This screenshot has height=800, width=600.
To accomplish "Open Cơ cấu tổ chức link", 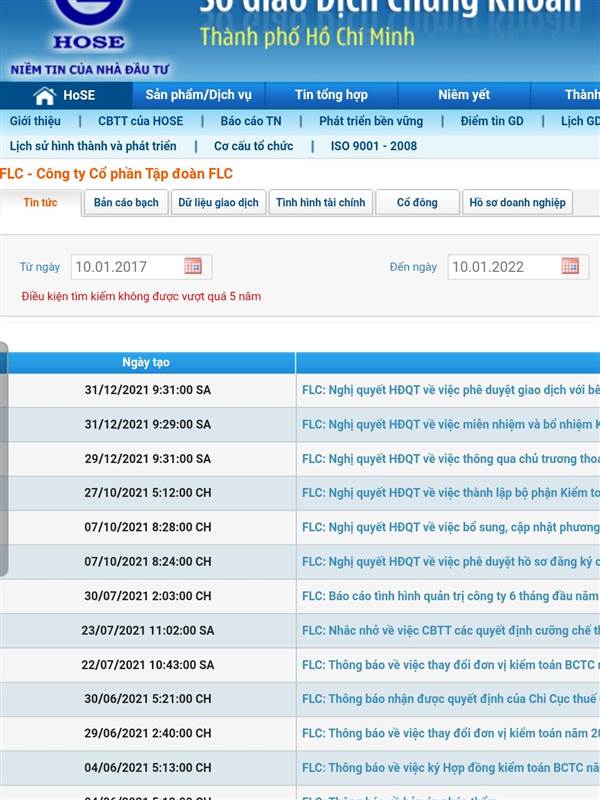I will (x=254, y=146).
